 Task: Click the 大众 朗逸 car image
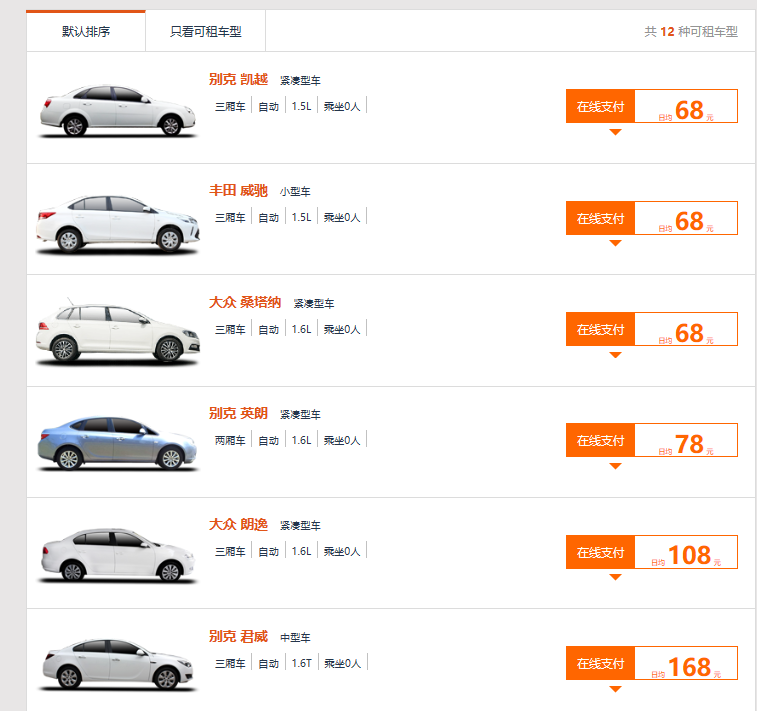pos(117,555)
